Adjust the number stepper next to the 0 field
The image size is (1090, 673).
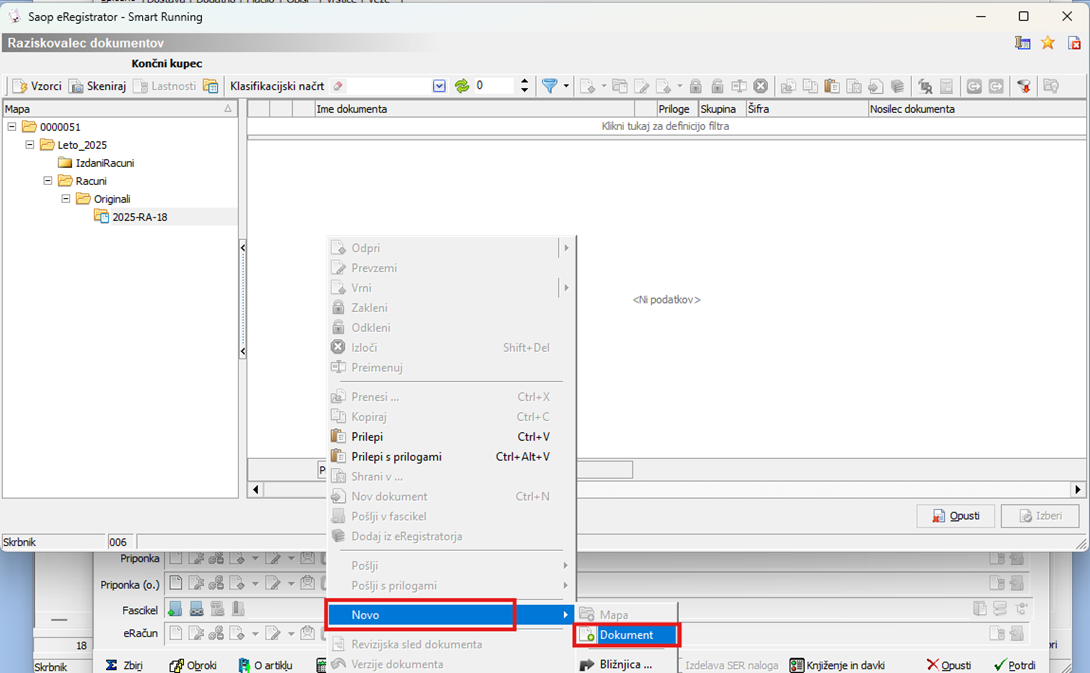coord(524,86)
